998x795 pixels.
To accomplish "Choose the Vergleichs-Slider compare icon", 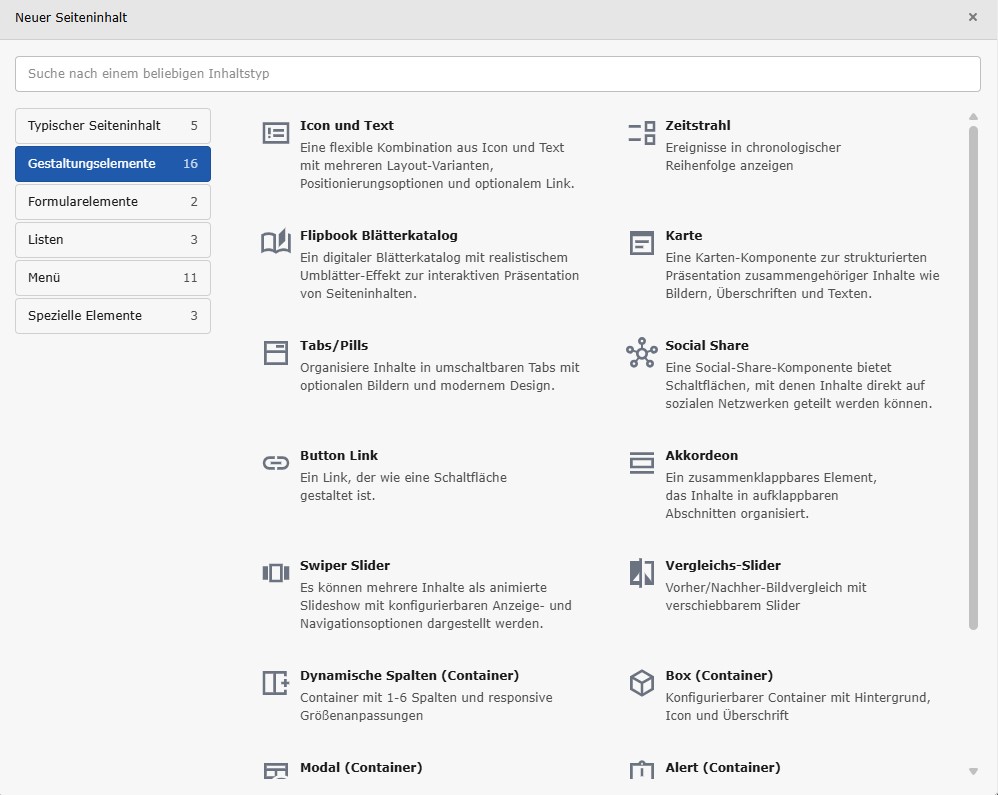I will [x=641, y=573].
